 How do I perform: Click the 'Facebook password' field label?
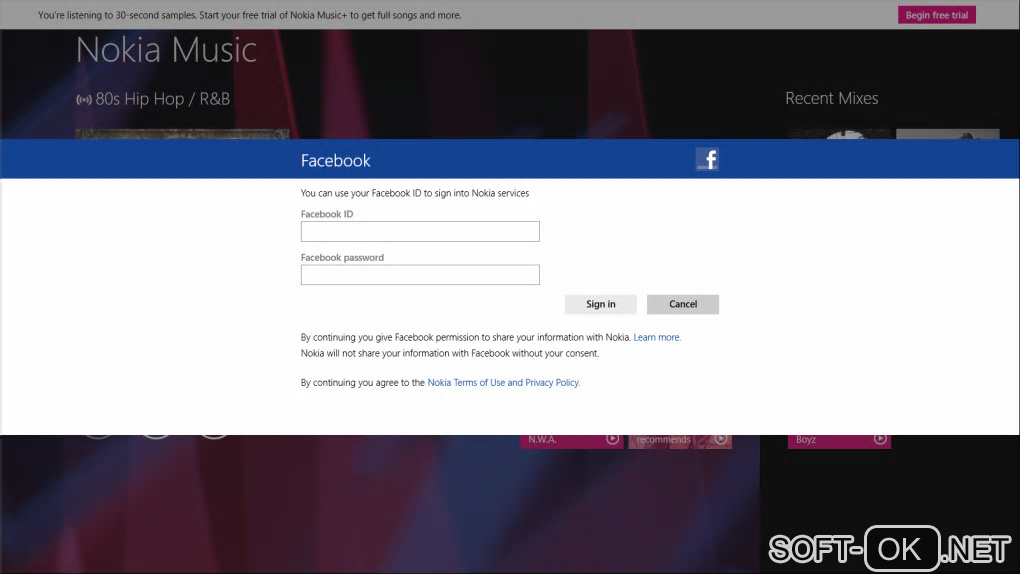pyautogui.click(x=342, y=258)
